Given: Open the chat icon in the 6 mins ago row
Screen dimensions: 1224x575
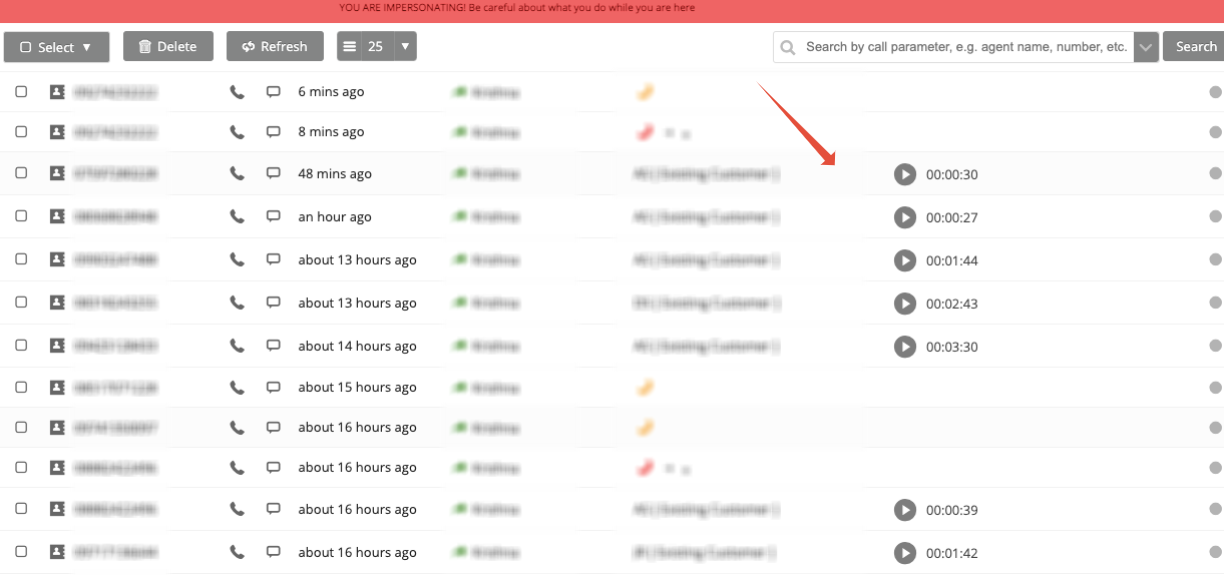Looking at the screenshot, I should pos(273,92).
